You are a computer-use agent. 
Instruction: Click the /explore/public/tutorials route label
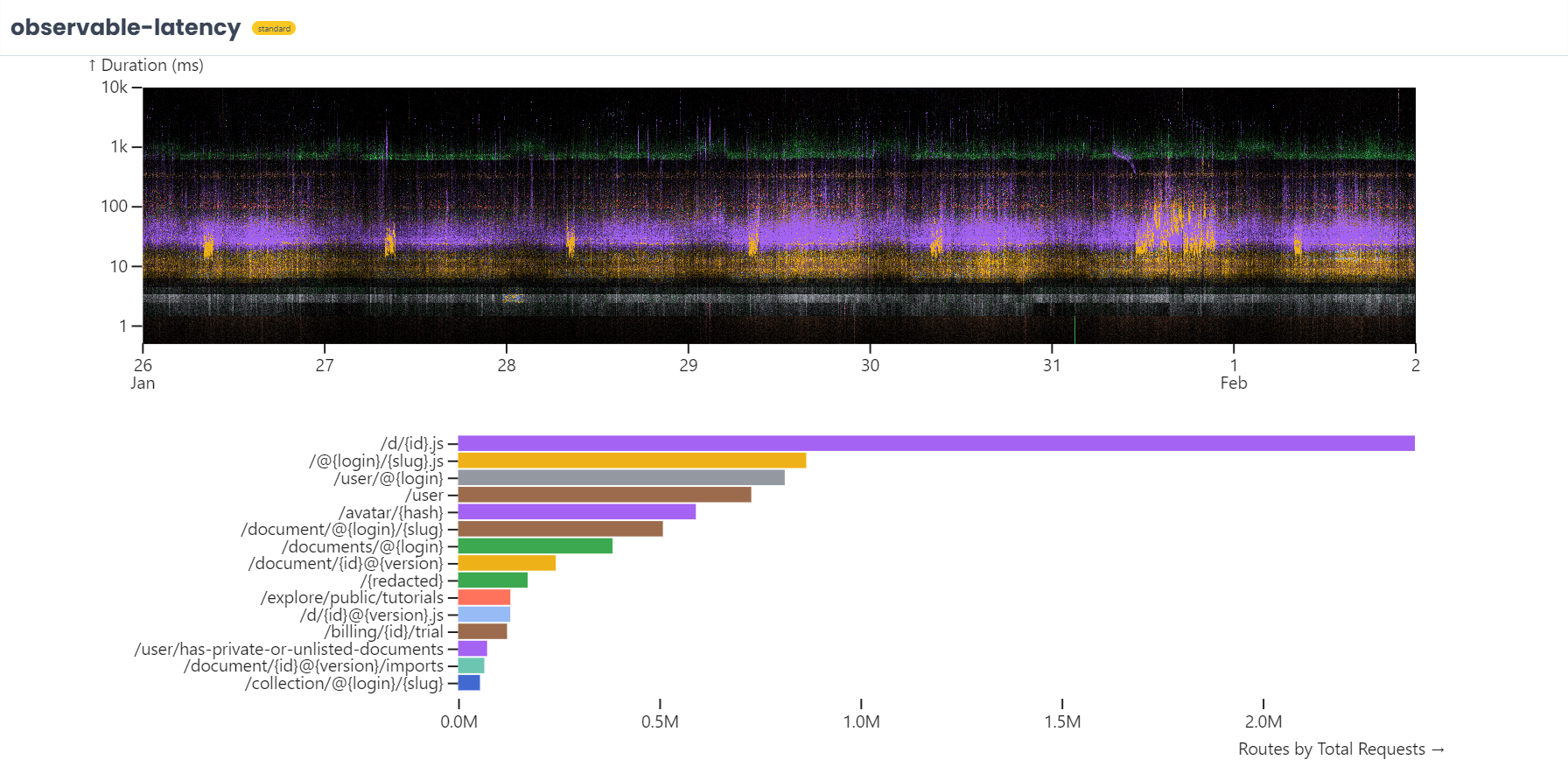point(352,597)
